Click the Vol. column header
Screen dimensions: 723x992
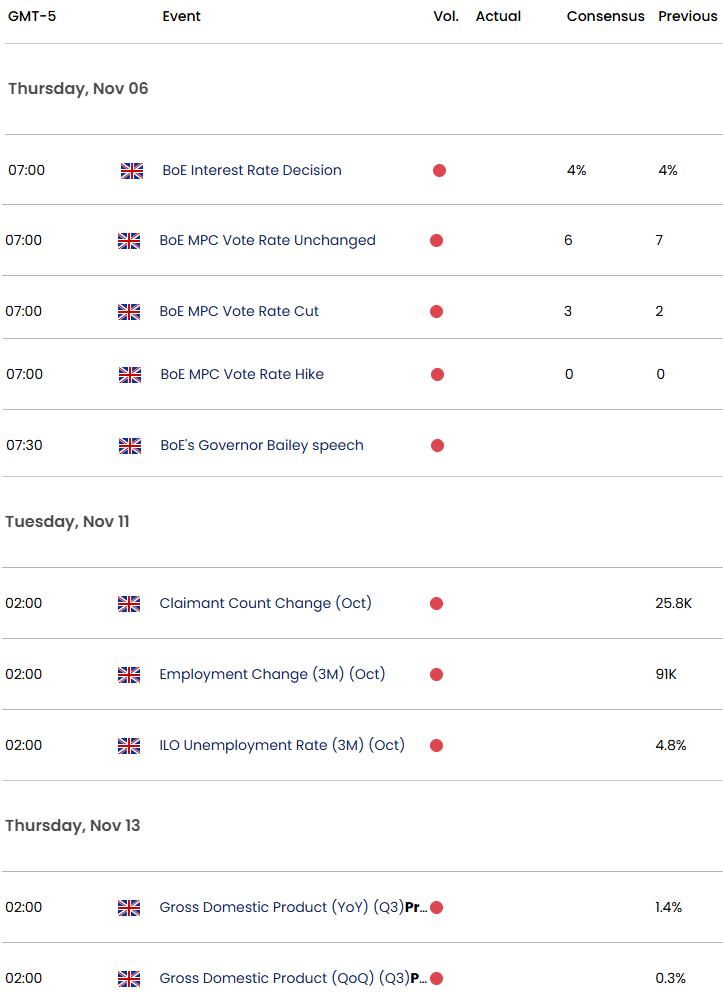pyautogui.click(x=446, y=17)
